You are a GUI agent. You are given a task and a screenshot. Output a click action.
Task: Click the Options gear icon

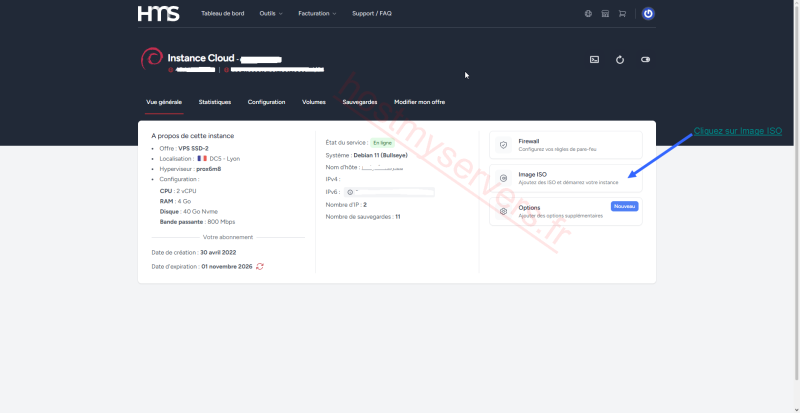click(x=504, y=211)
